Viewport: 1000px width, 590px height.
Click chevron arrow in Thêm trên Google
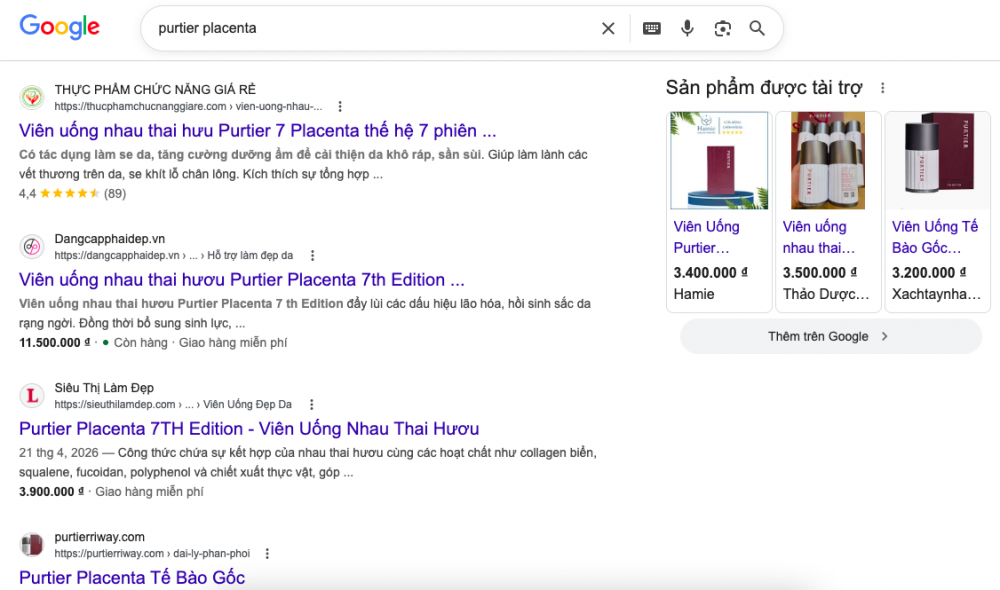click(x=885, y=336)
